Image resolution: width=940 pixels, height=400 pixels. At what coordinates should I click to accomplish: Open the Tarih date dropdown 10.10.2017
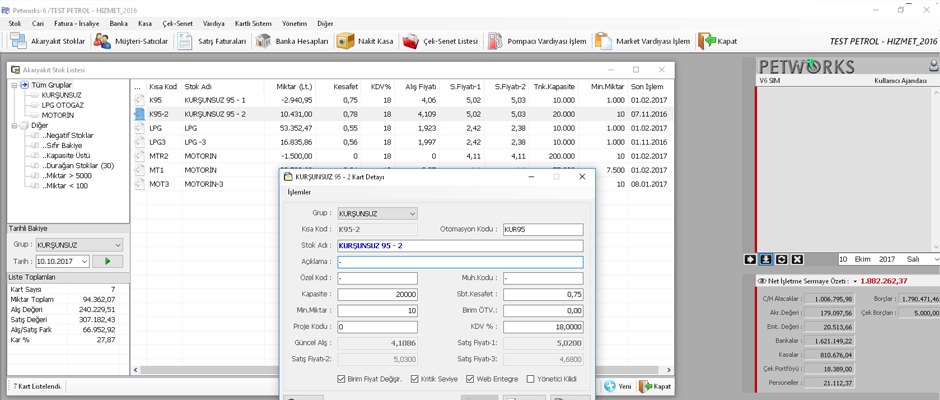point(84,261)
